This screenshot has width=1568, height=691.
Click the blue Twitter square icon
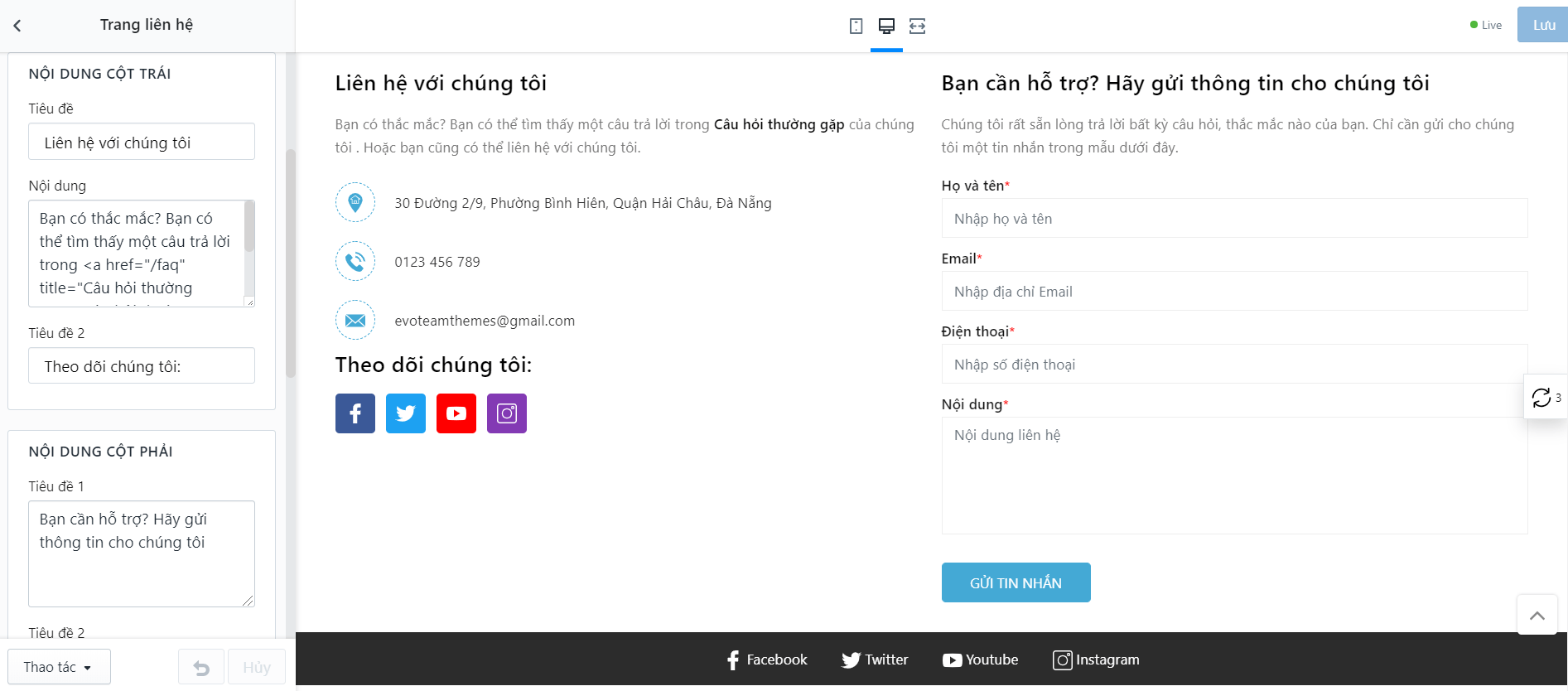pyautogui.click(x=406, y=413)
